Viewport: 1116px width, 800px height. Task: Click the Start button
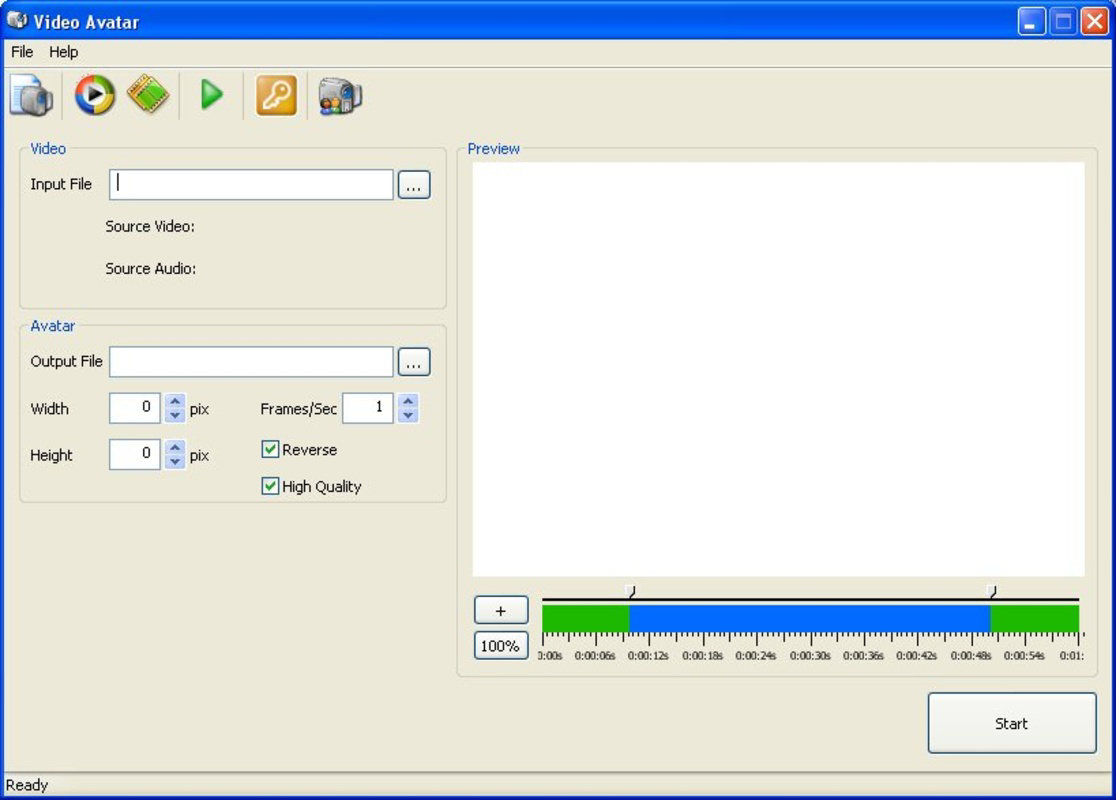[1011, 723]
